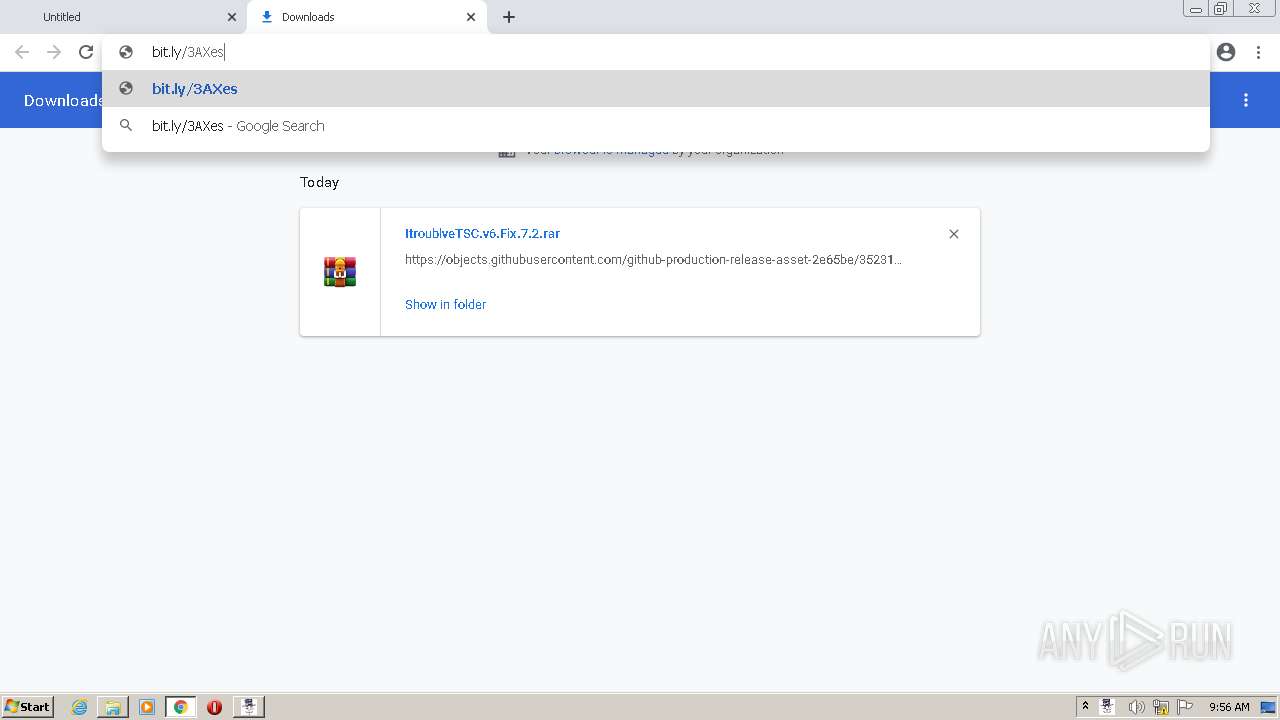Viewport: 1280px width, 720px height.
Task: Click the Show desktop tray button
Action: pyautogui.click(x=1268, y=707)
